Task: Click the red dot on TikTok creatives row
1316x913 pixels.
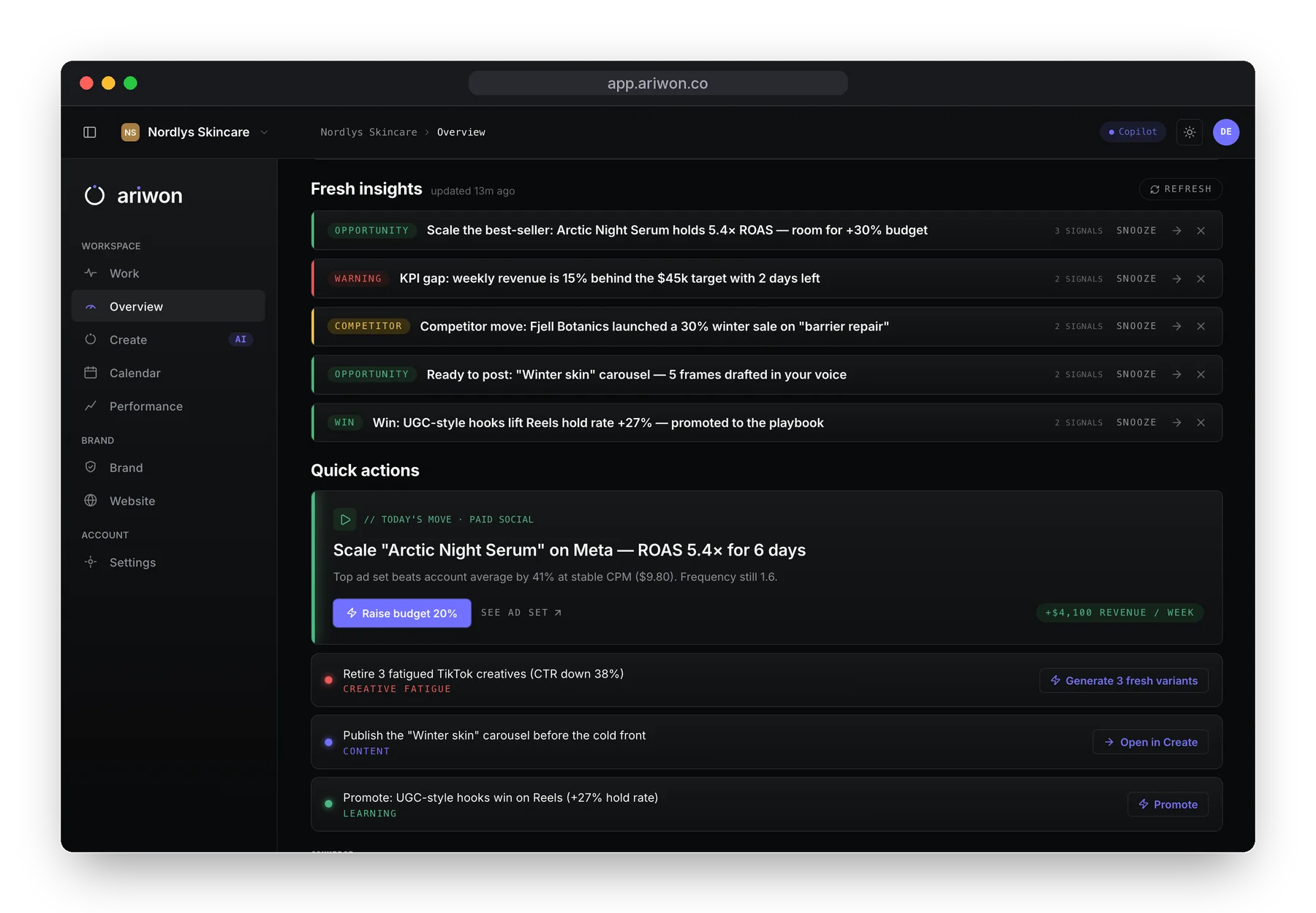Action: coord(329,681)
